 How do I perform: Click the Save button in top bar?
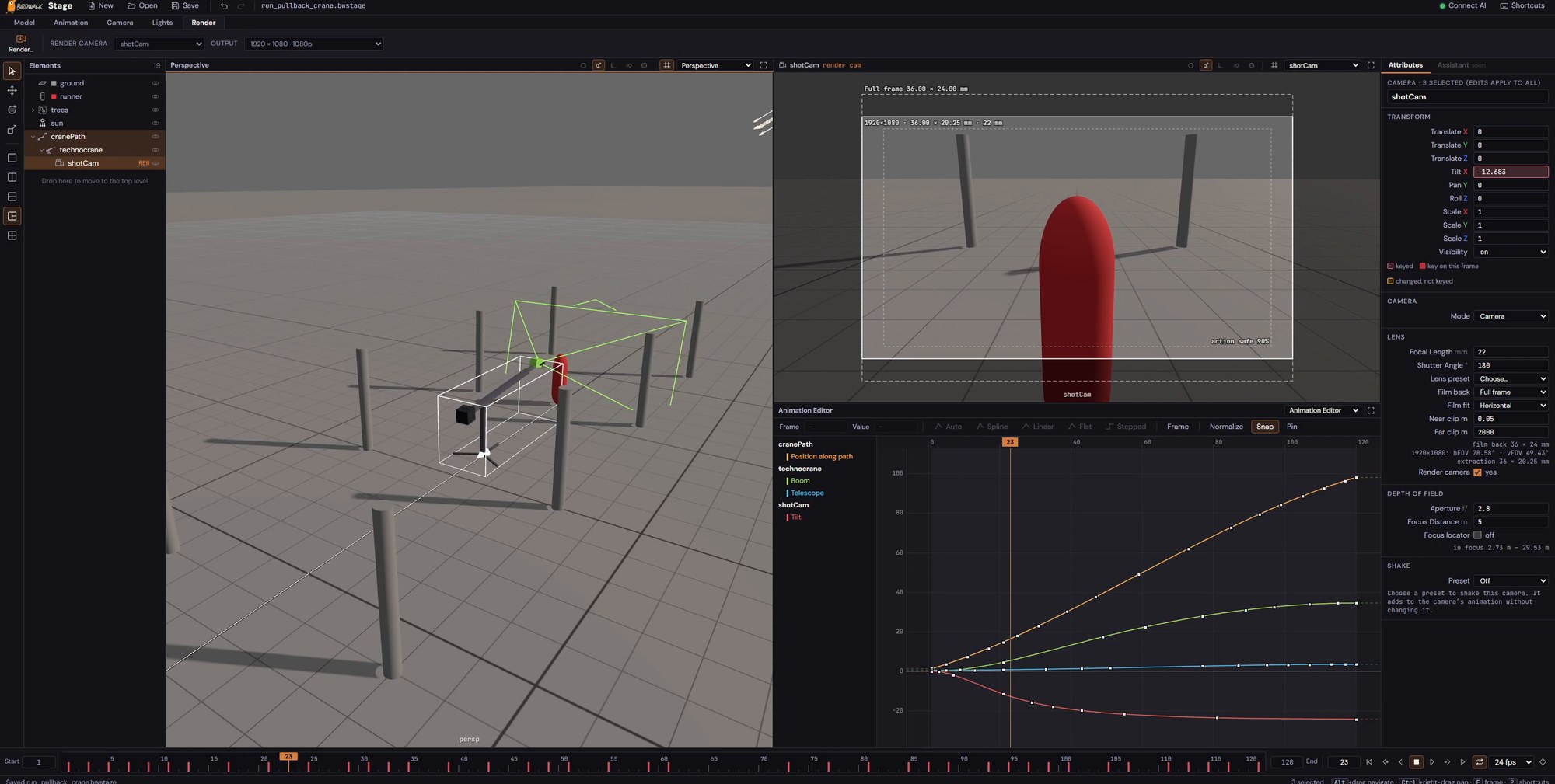(185, 5)
